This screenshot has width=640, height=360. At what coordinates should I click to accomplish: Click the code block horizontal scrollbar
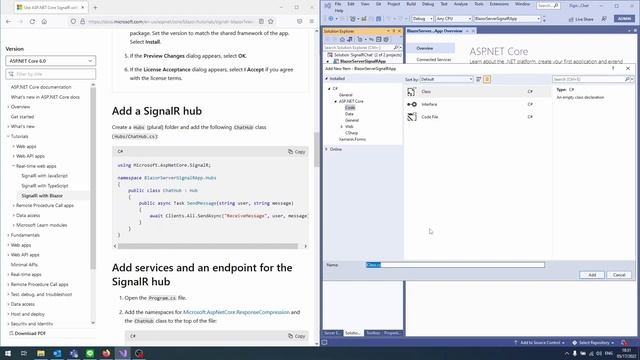pyautogui.click(x=208, y=246)
